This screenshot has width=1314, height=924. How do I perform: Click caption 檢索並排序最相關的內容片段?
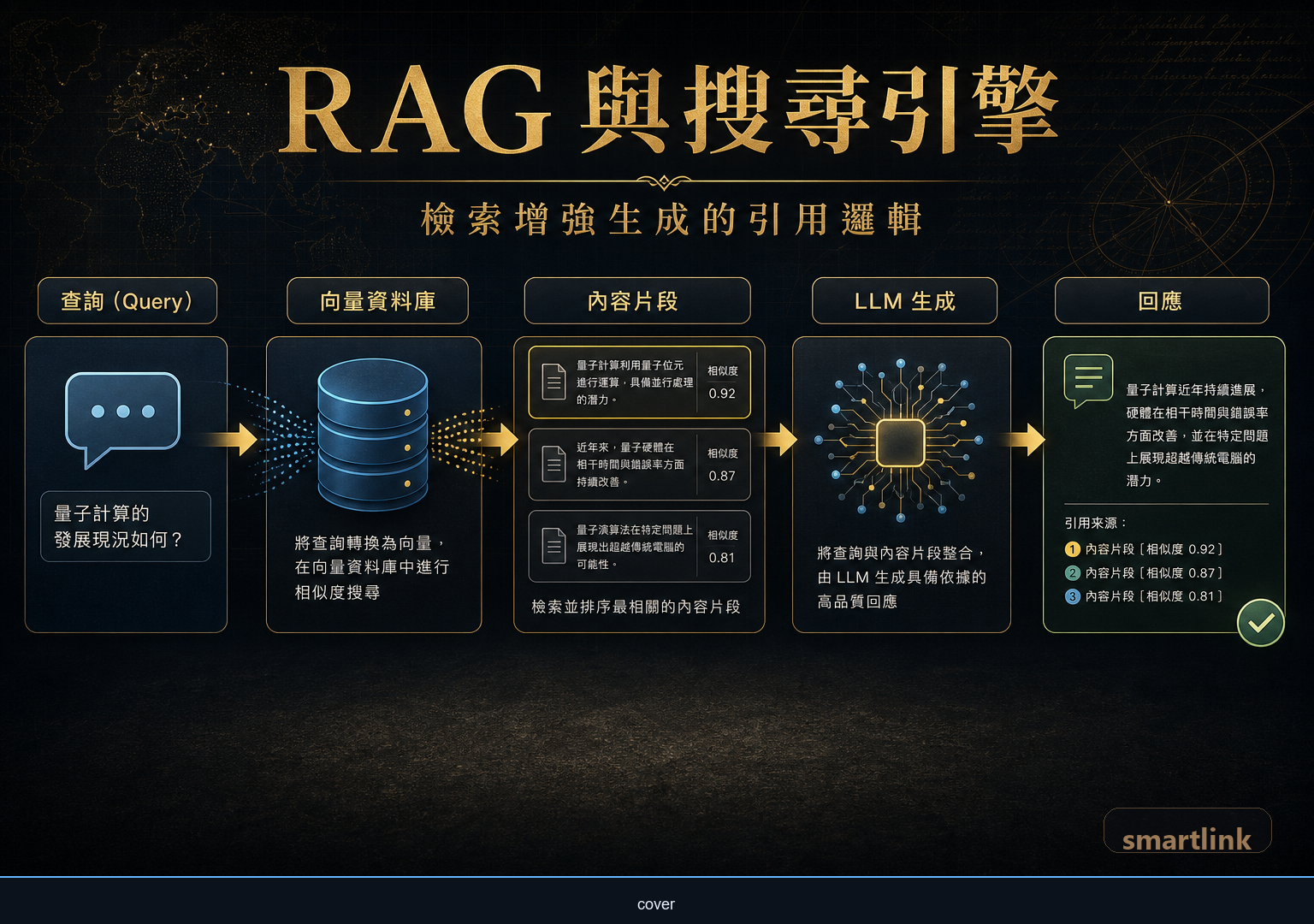pos(636,607)
